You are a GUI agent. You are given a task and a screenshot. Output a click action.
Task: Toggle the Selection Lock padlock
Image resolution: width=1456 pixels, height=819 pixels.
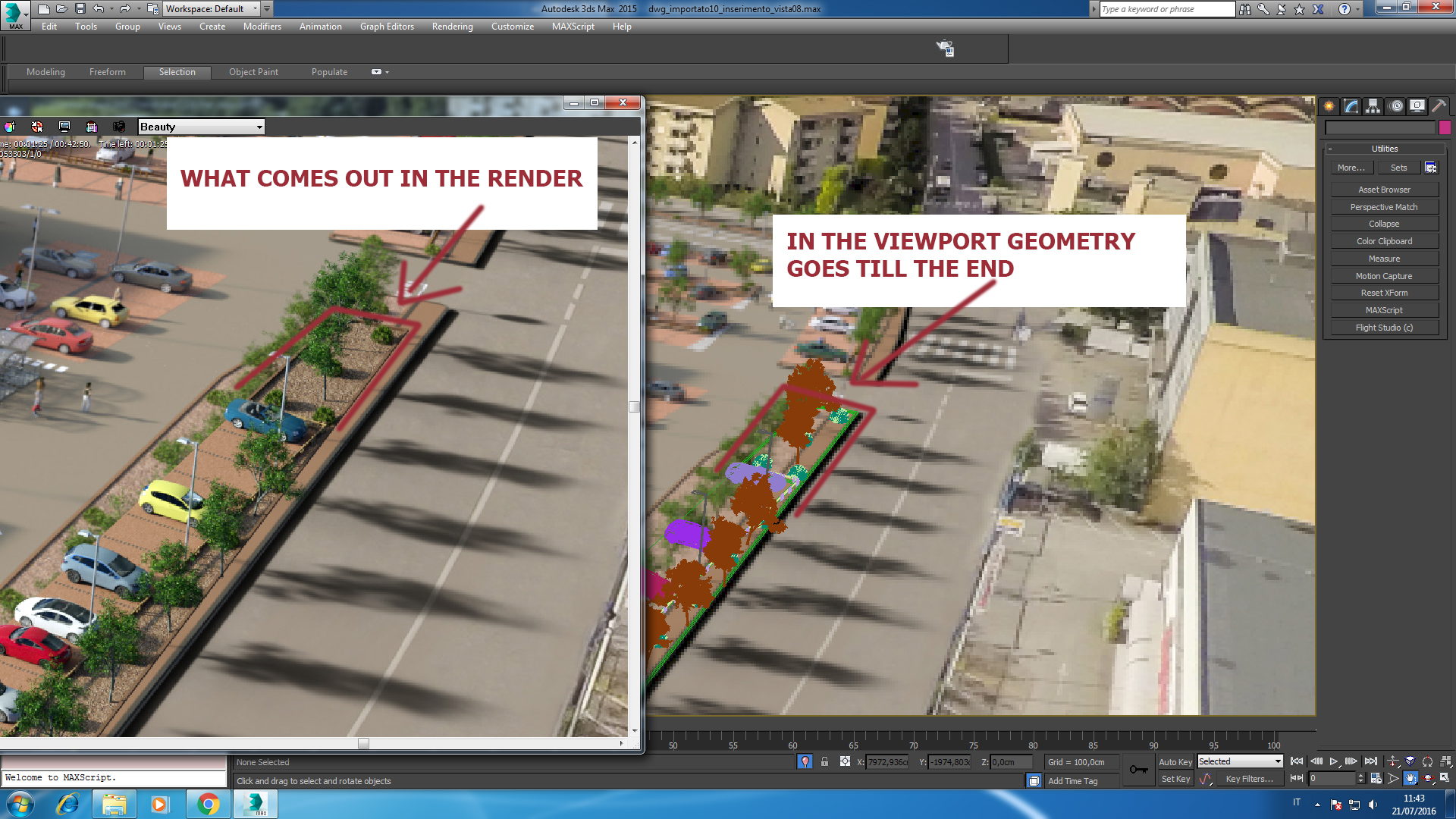pos(824,761)
